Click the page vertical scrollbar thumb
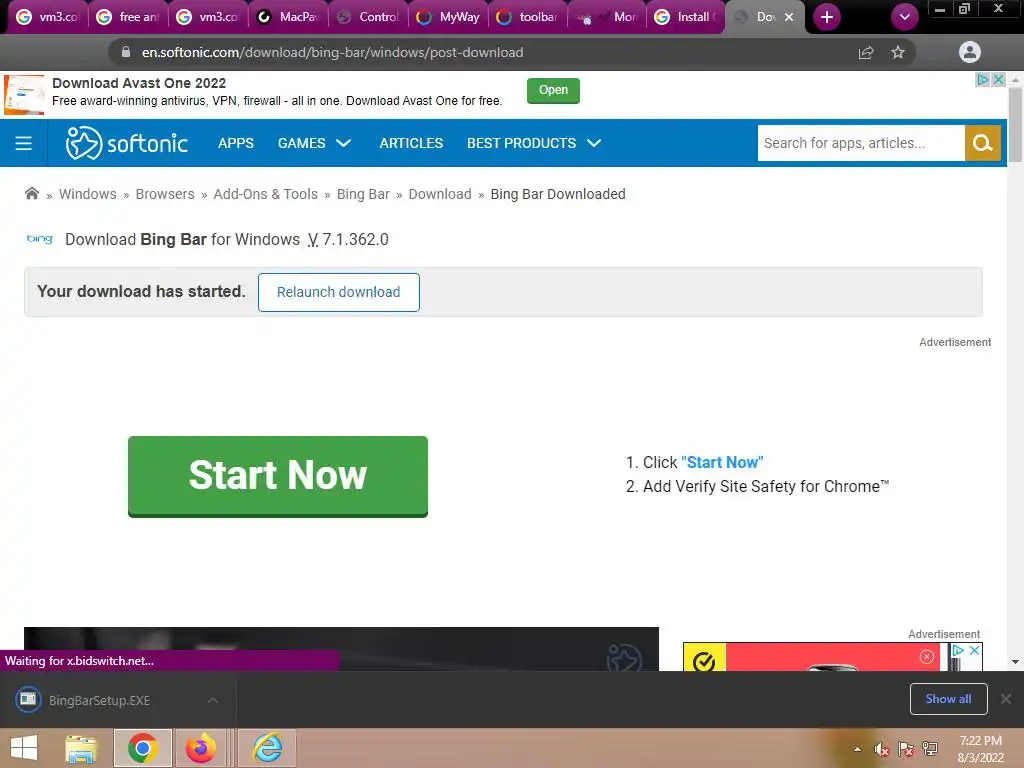This screenshot has width=1024, height=768. tap(1015, 124)
